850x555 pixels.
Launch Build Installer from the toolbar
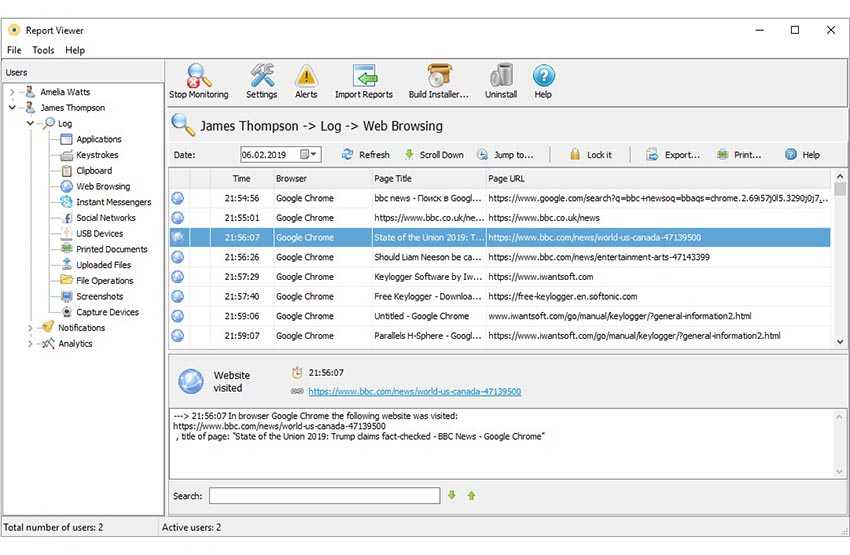(438, 76)
